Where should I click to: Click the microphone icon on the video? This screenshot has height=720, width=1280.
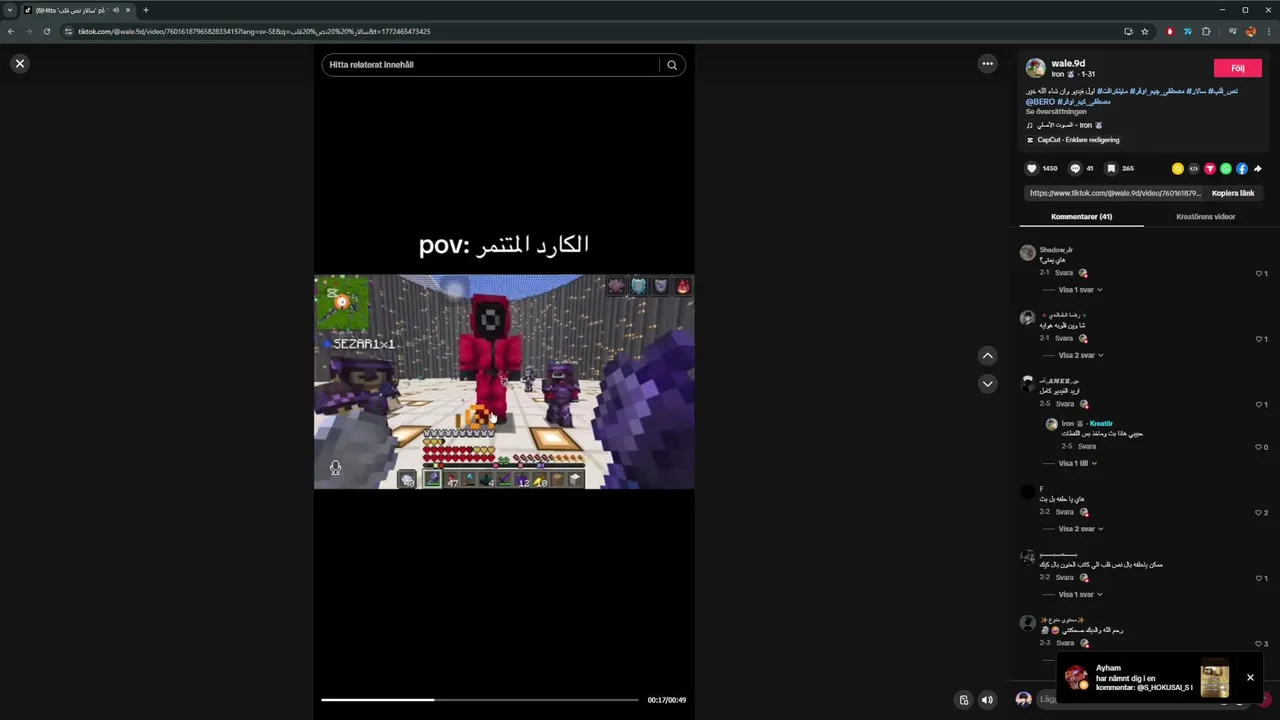[335, 468]
